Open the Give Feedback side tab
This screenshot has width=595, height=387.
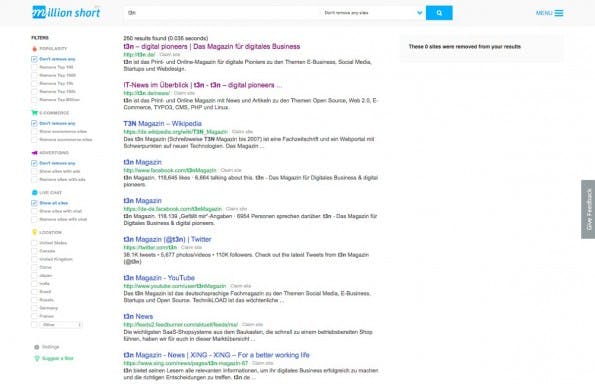pos(588,209)
